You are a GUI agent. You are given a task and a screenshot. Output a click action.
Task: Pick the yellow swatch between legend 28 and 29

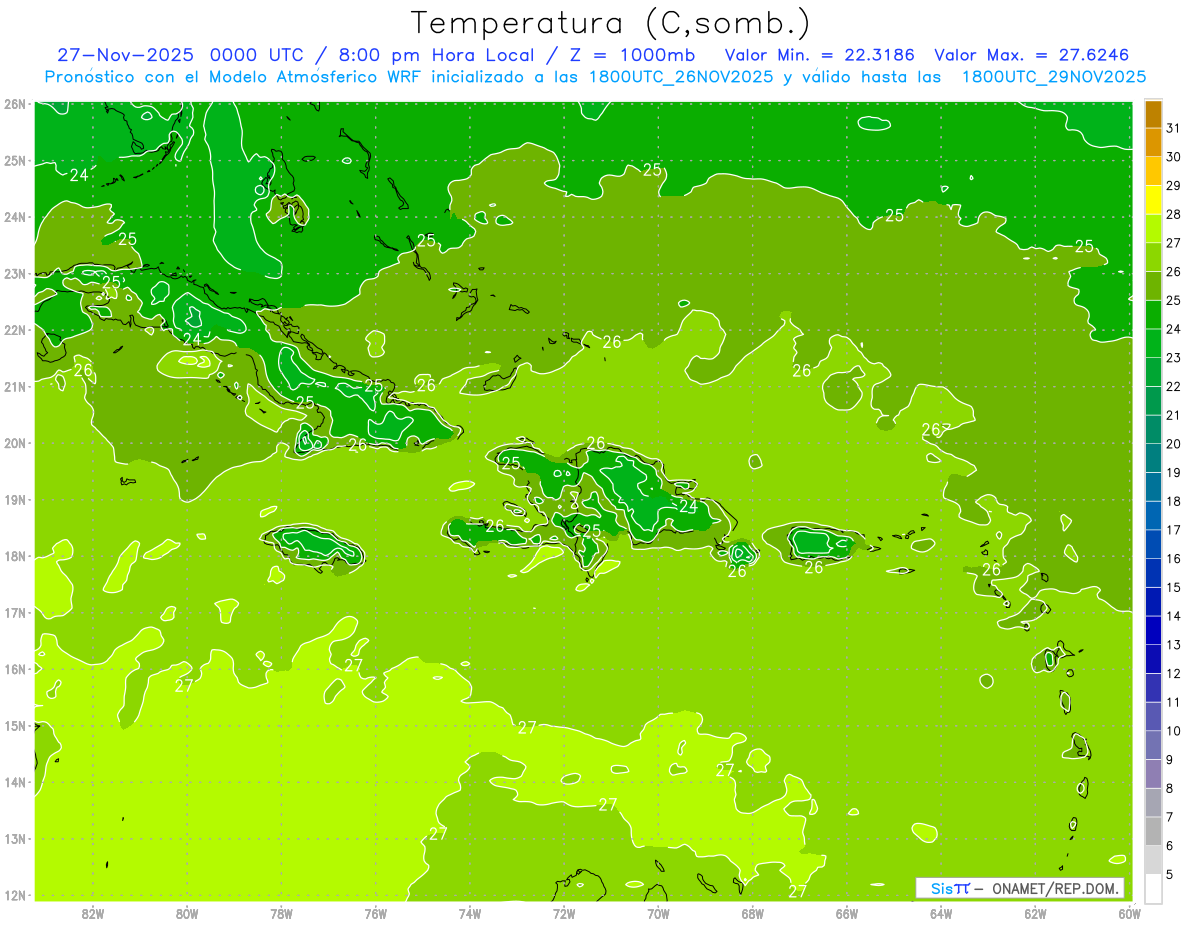(1153, 200)
